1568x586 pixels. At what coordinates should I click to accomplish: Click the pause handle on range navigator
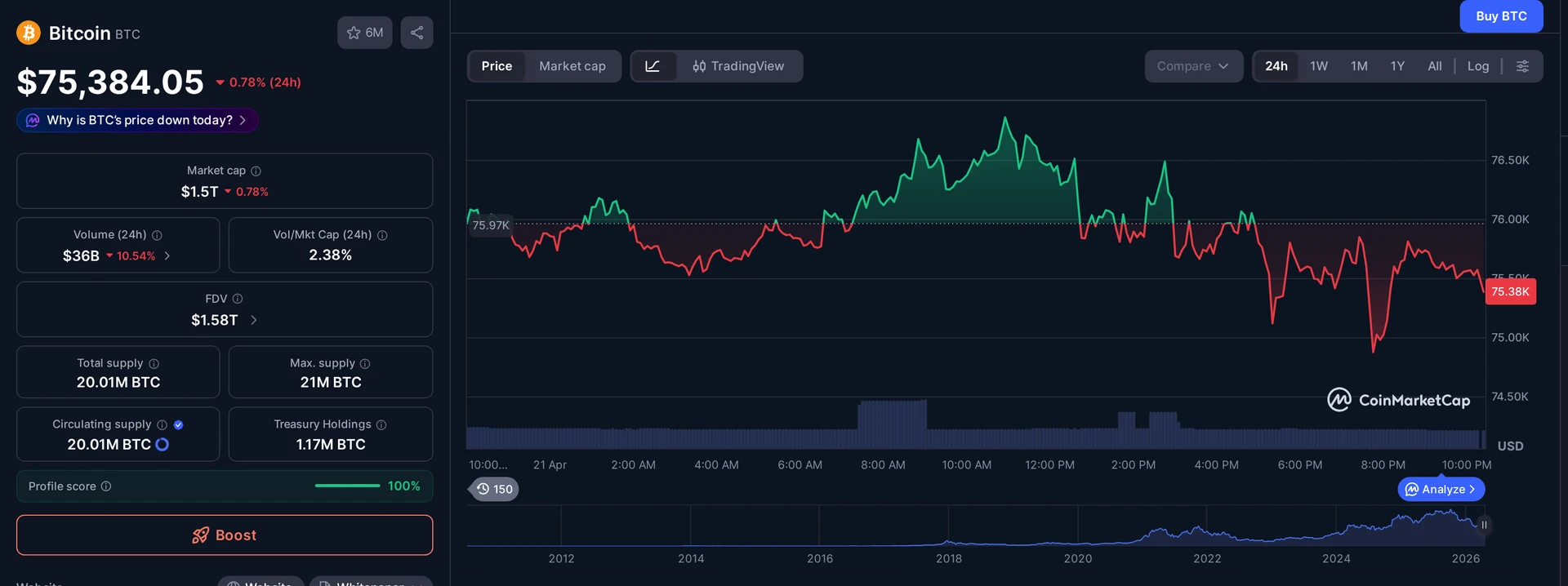click(x=1484, y=525)
